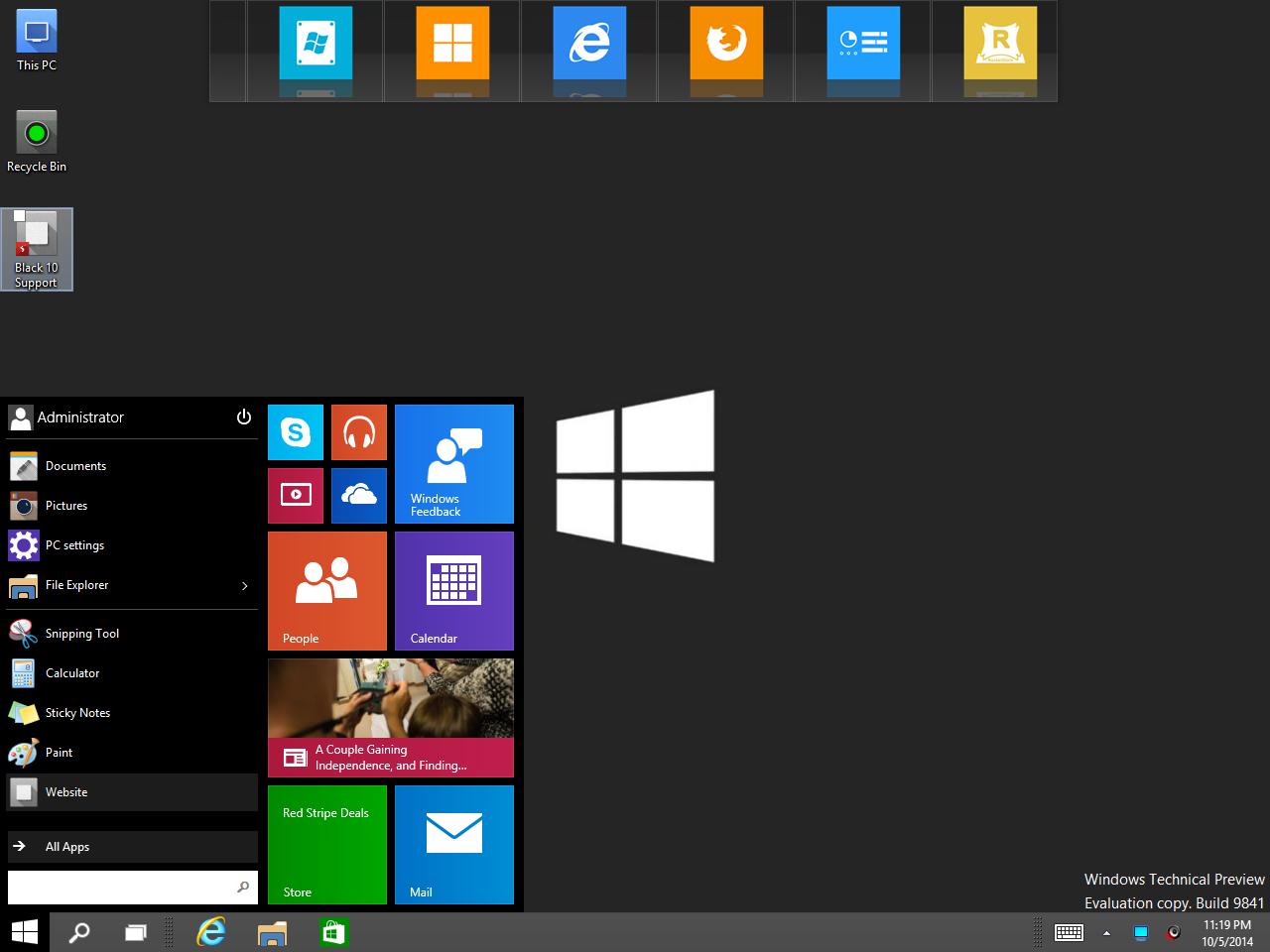The height and width of the screenshot is (952, 1270).
Task: Open the Website entry in Start menu
Action: (132, 792)
